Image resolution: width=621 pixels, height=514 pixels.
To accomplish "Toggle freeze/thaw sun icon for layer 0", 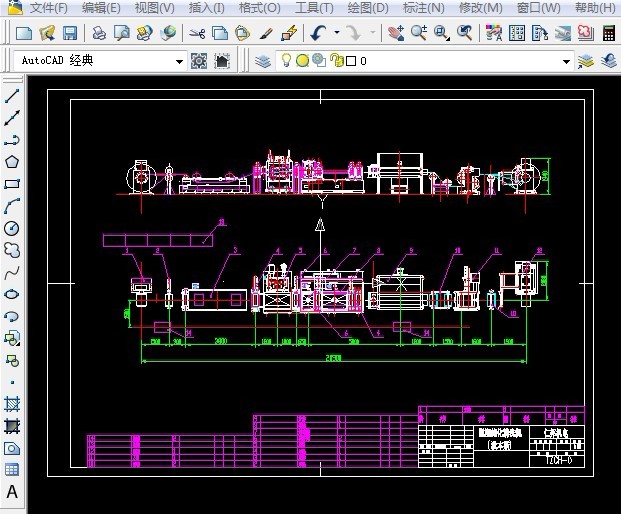I will tap(302, 61).
